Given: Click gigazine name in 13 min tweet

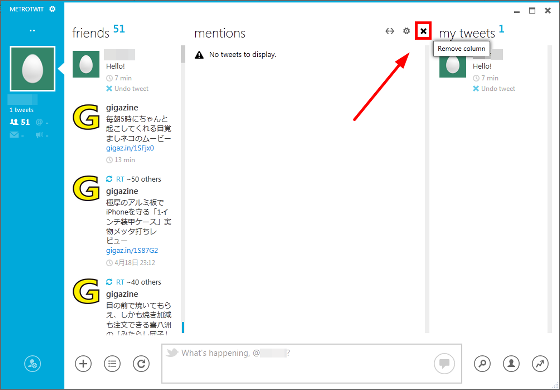Looking at the screenshot, I should [122, 108].
